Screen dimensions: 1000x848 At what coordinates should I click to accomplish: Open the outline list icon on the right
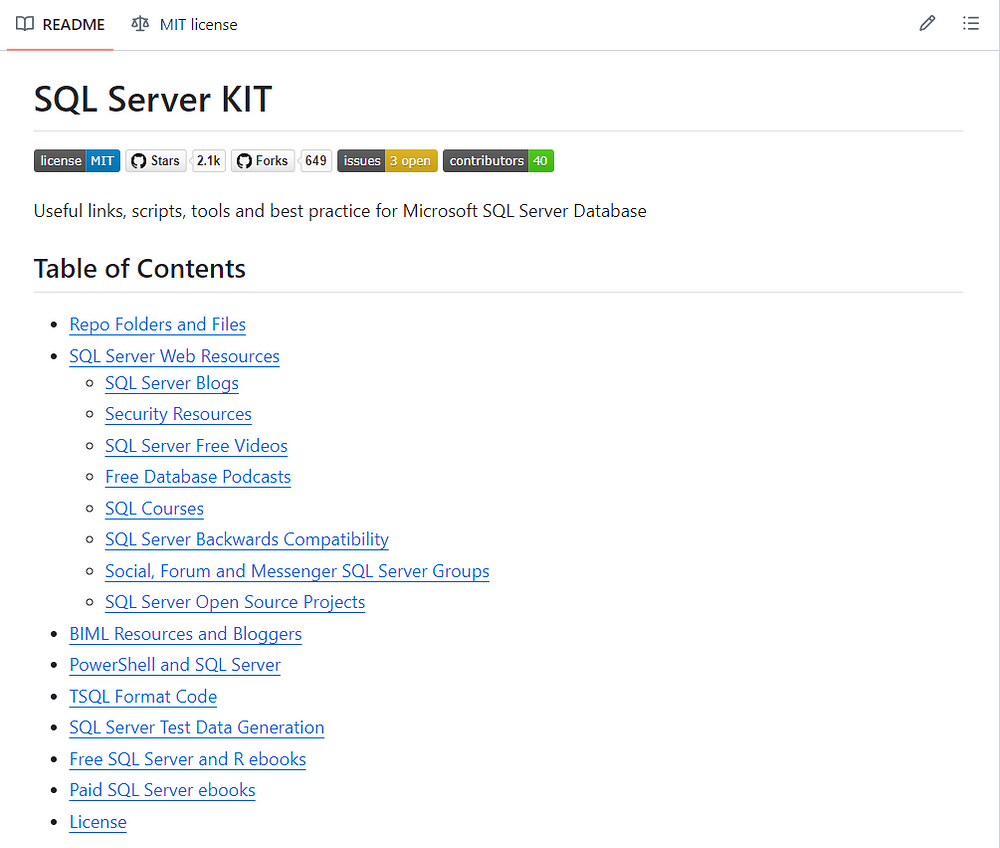tap(971, 23)
